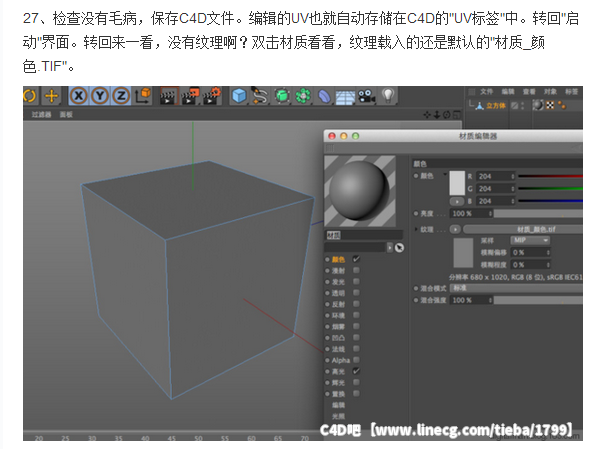The width and height of the screenshot is (606, 449).
Task: Click the coordinate system icon
Action: (x=143, y=95)
